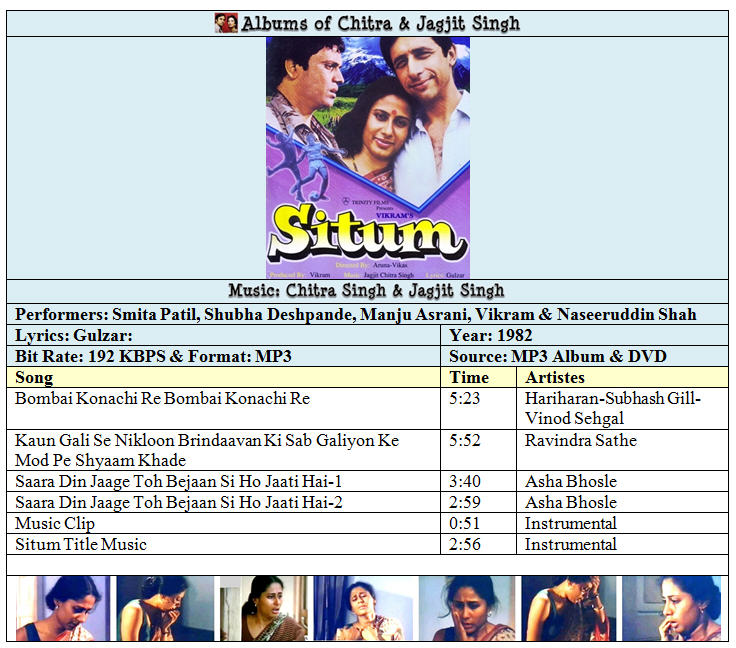Select 'Saara Din Jaage Toh Bejaan Si Ho Jaati Hai-2'

[x=178, y=503]
